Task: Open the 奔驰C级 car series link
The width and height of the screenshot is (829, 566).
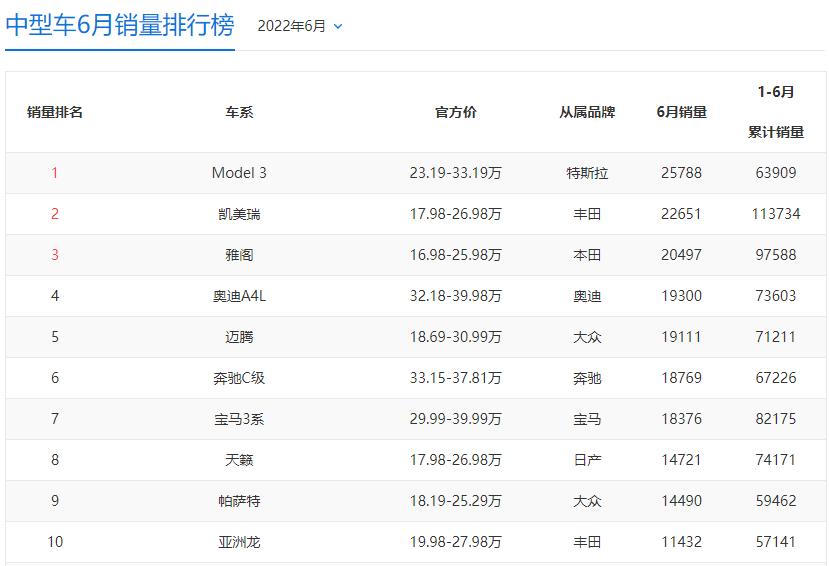Action: click(x=239, y=378)
